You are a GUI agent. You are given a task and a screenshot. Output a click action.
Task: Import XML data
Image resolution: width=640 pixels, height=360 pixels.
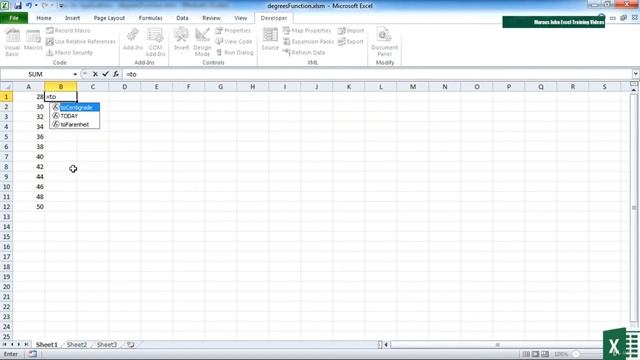pos(351,31)
